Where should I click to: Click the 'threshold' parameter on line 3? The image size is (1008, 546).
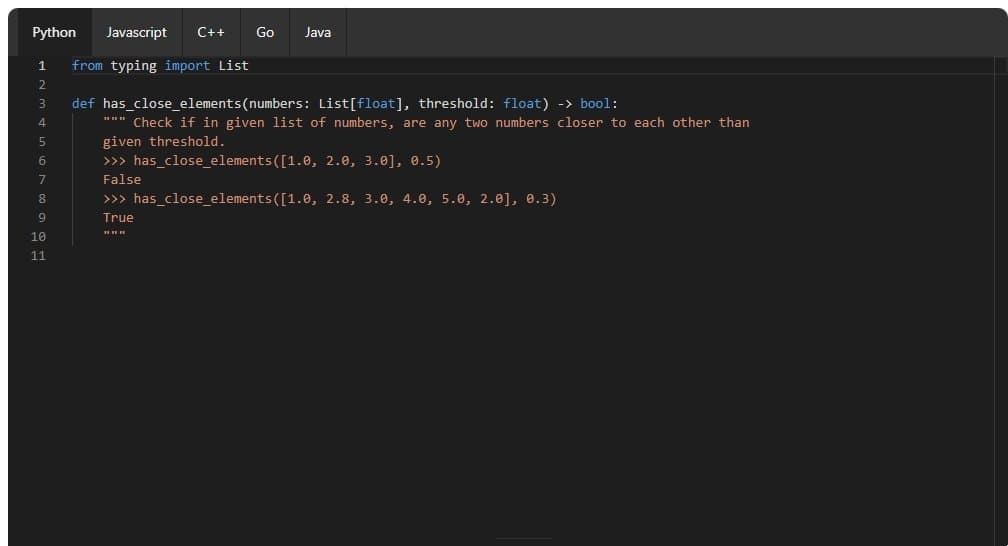pos(453,104)
